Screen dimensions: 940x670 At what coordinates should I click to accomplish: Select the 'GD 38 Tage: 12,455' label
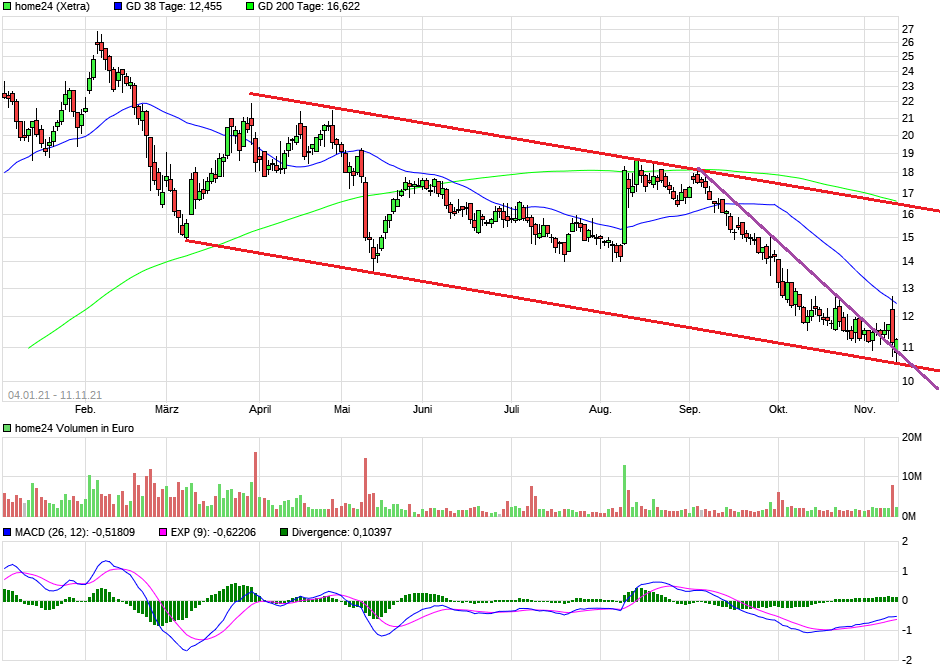pyautogui.click(x=173, y=7)
